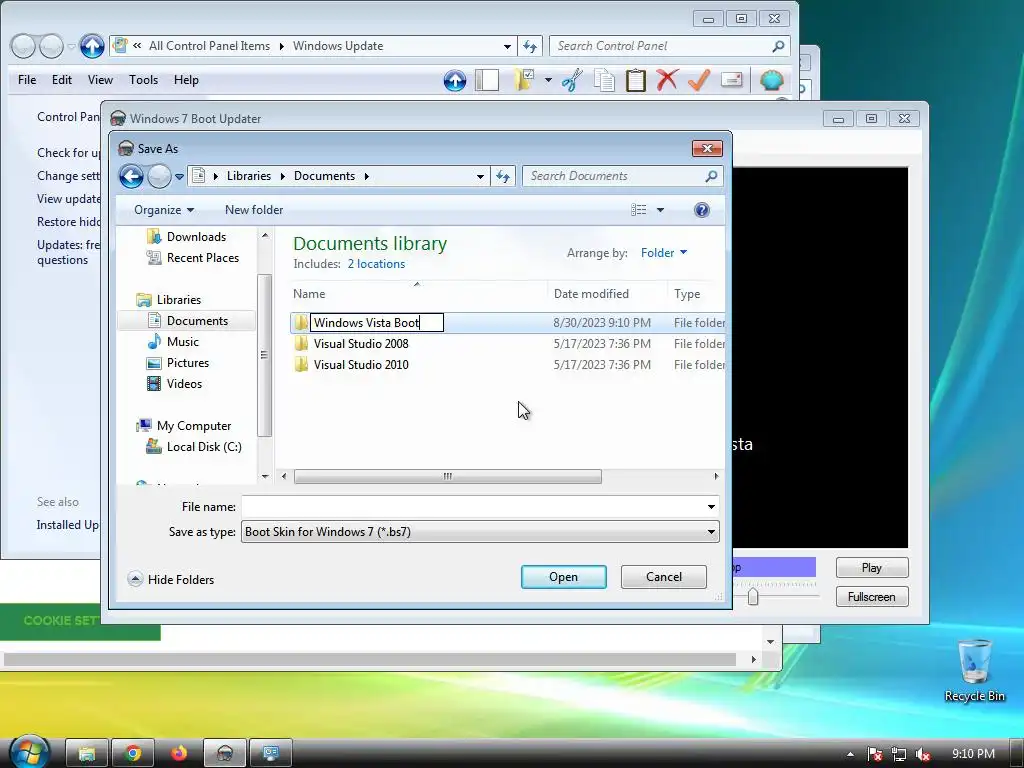The height and width of the screenshot is (768, 1024).
Task: Open the Save as type combo box
Action: click(480, 532)
